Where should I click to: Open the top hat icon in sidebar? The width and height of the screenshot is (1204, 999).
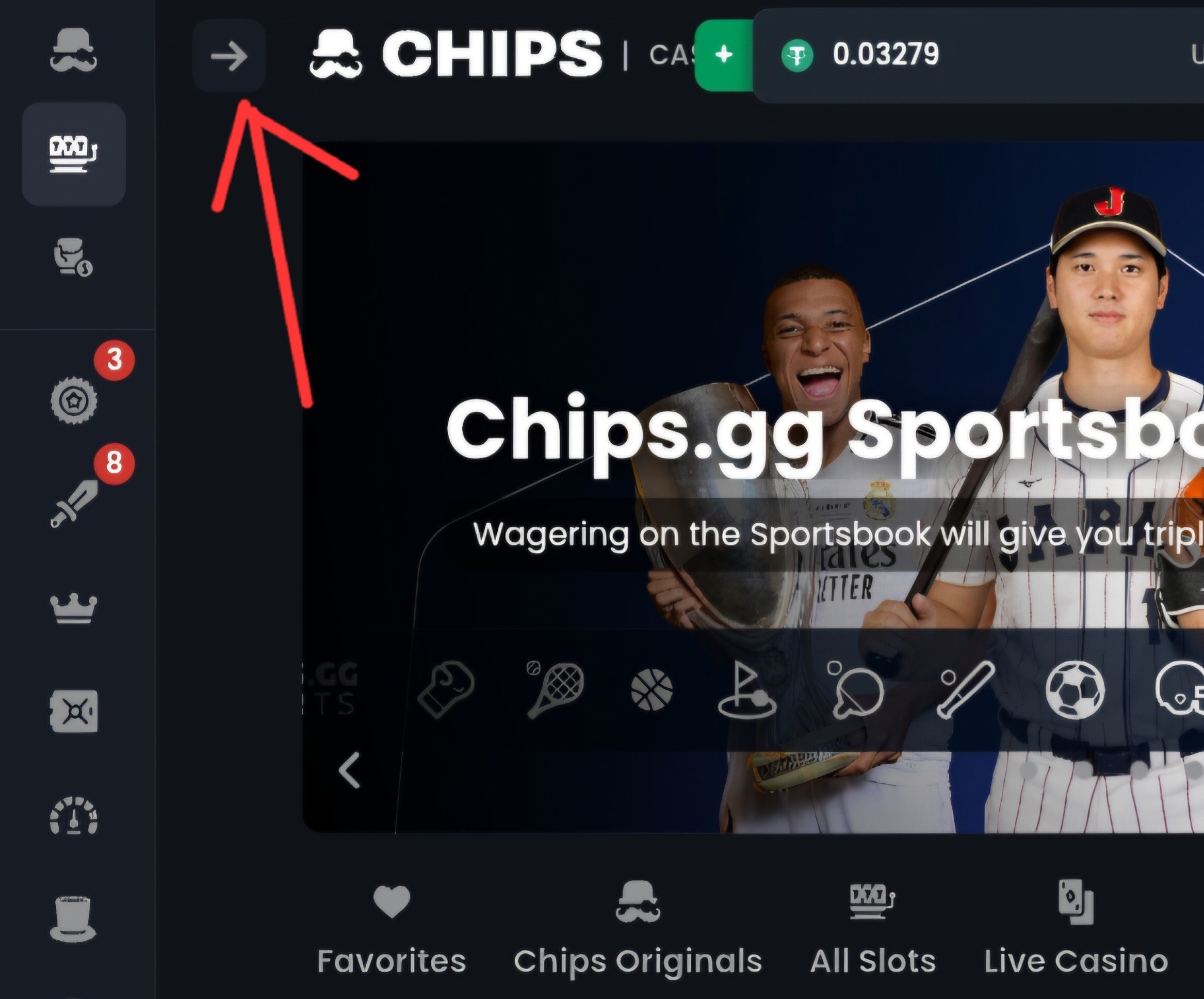click(73, 919)
